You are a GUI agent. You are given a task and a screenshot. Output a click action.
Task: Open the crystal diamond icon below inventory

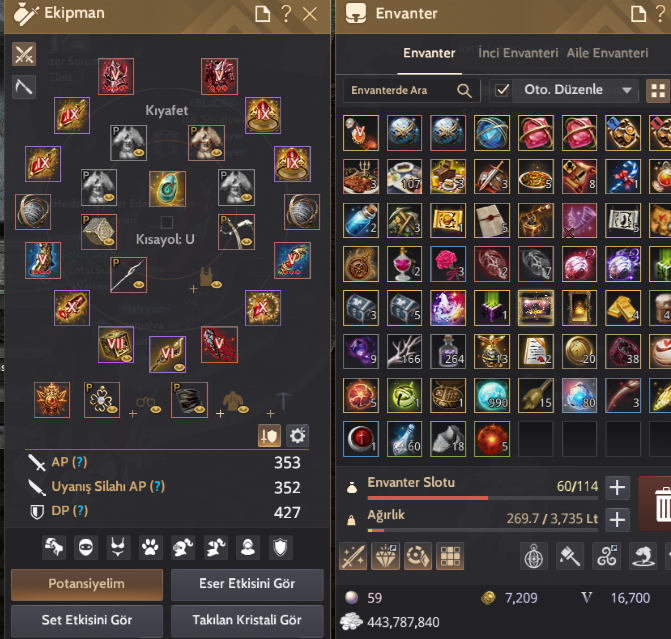386,556
